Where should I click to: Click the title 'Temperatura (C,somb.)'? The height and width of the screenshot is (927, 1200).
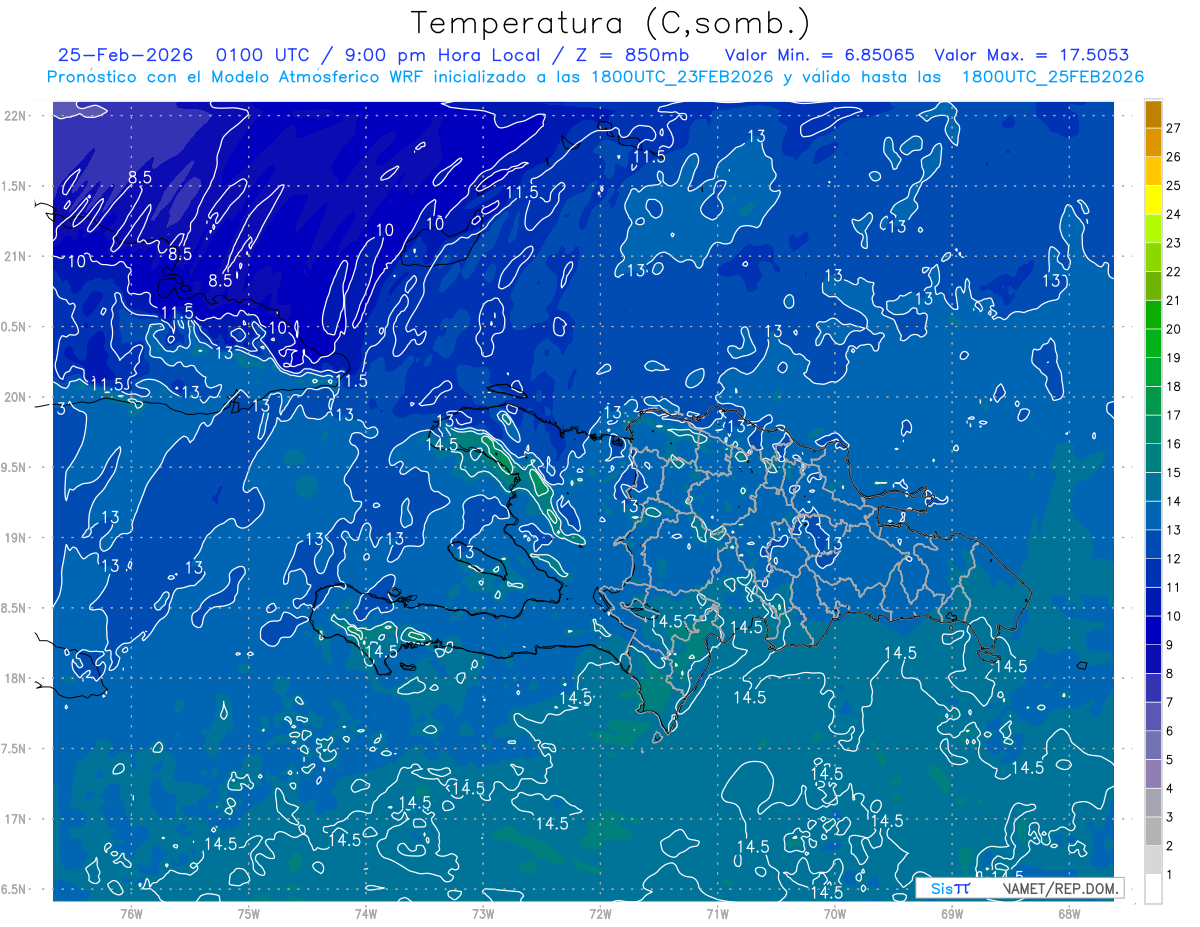pyautogui.click(x=610, y=23)
